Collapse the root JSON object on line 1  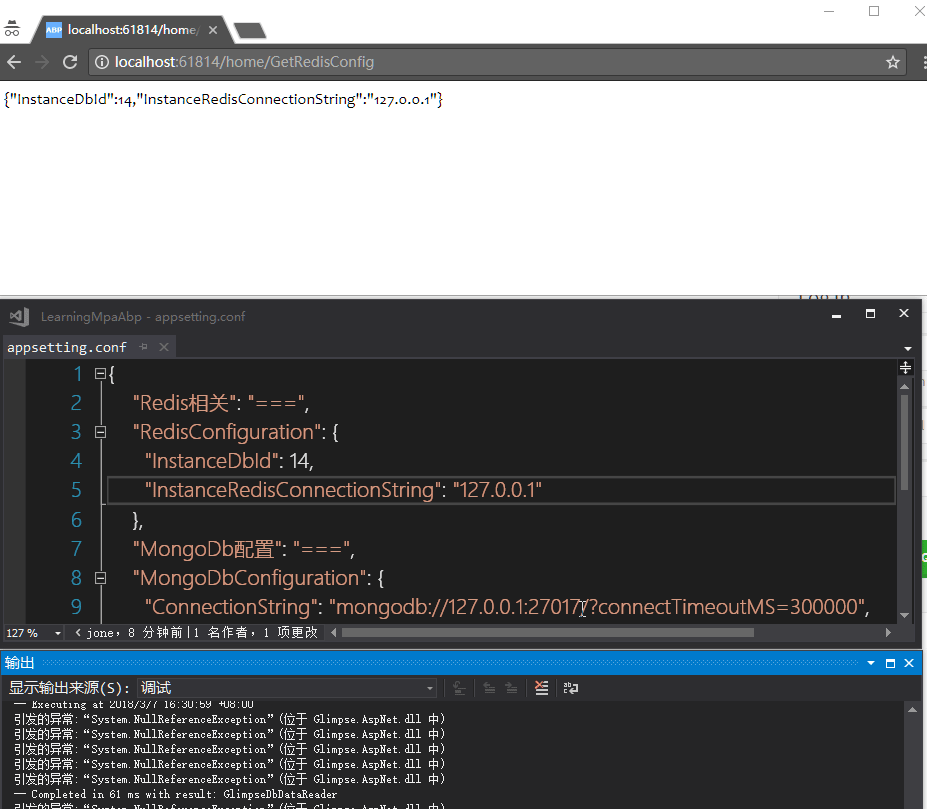(x=100, y=374)
